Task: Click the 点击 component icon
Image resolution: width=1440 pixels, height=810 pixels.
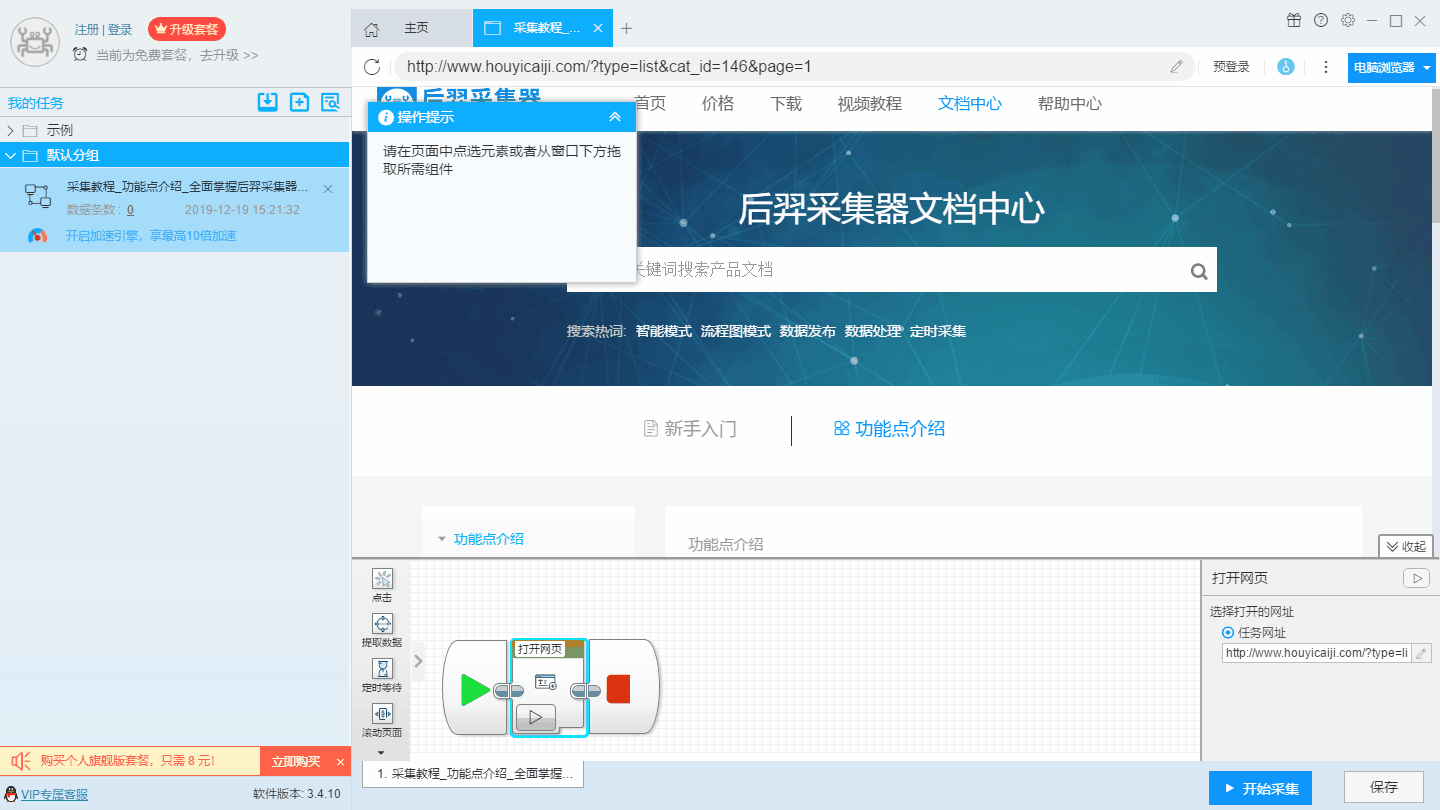Action: click(382, 579)
